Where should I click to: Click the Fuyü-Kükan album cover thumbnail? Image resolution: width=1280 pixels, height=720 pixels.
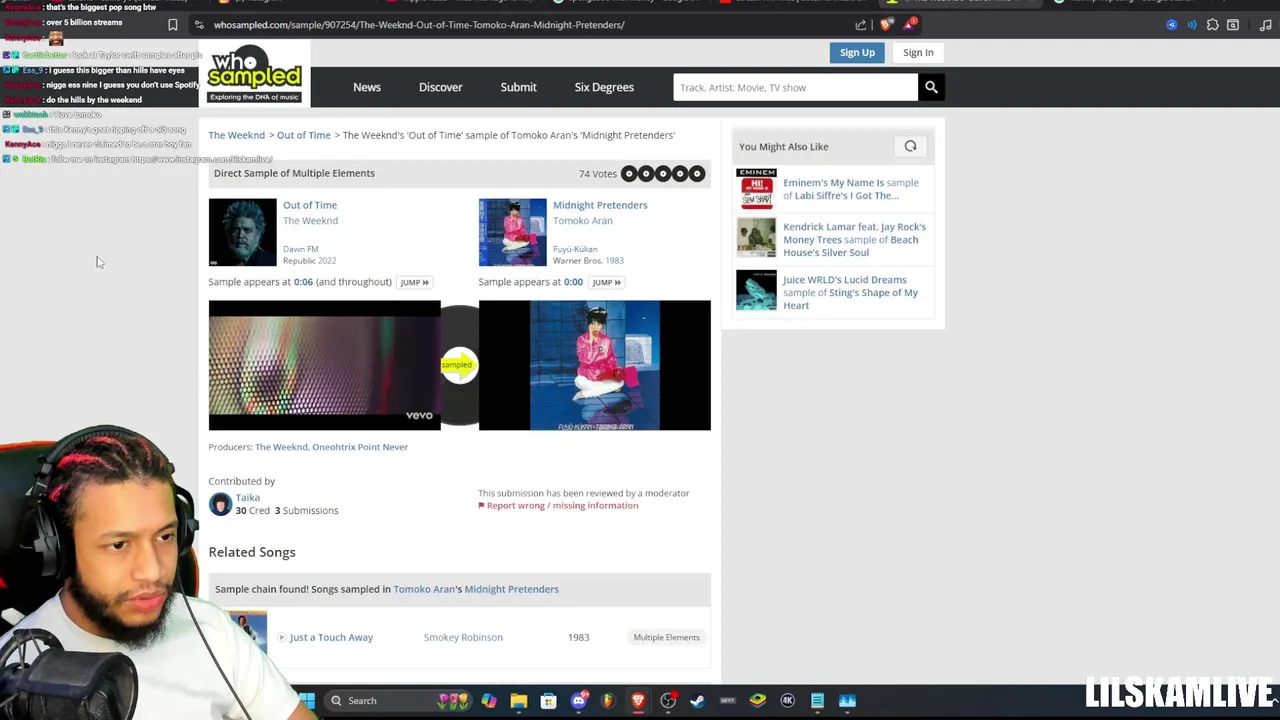[512, 232]
